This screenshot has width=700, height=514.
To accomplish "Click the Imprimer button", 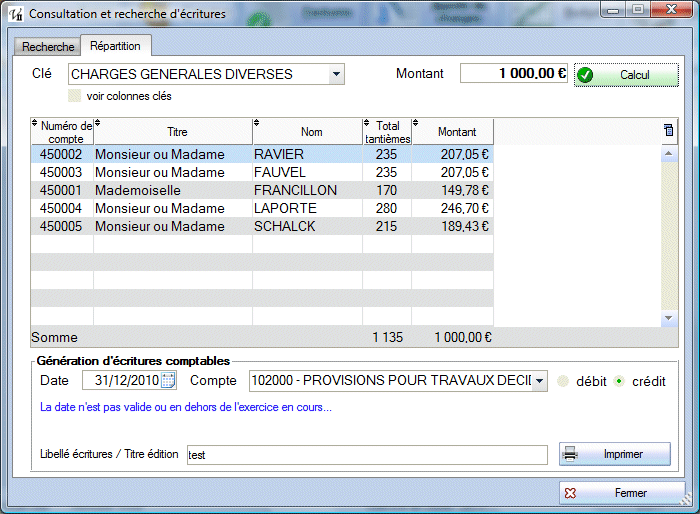I will pyautogui.click(x=614, y=454).
